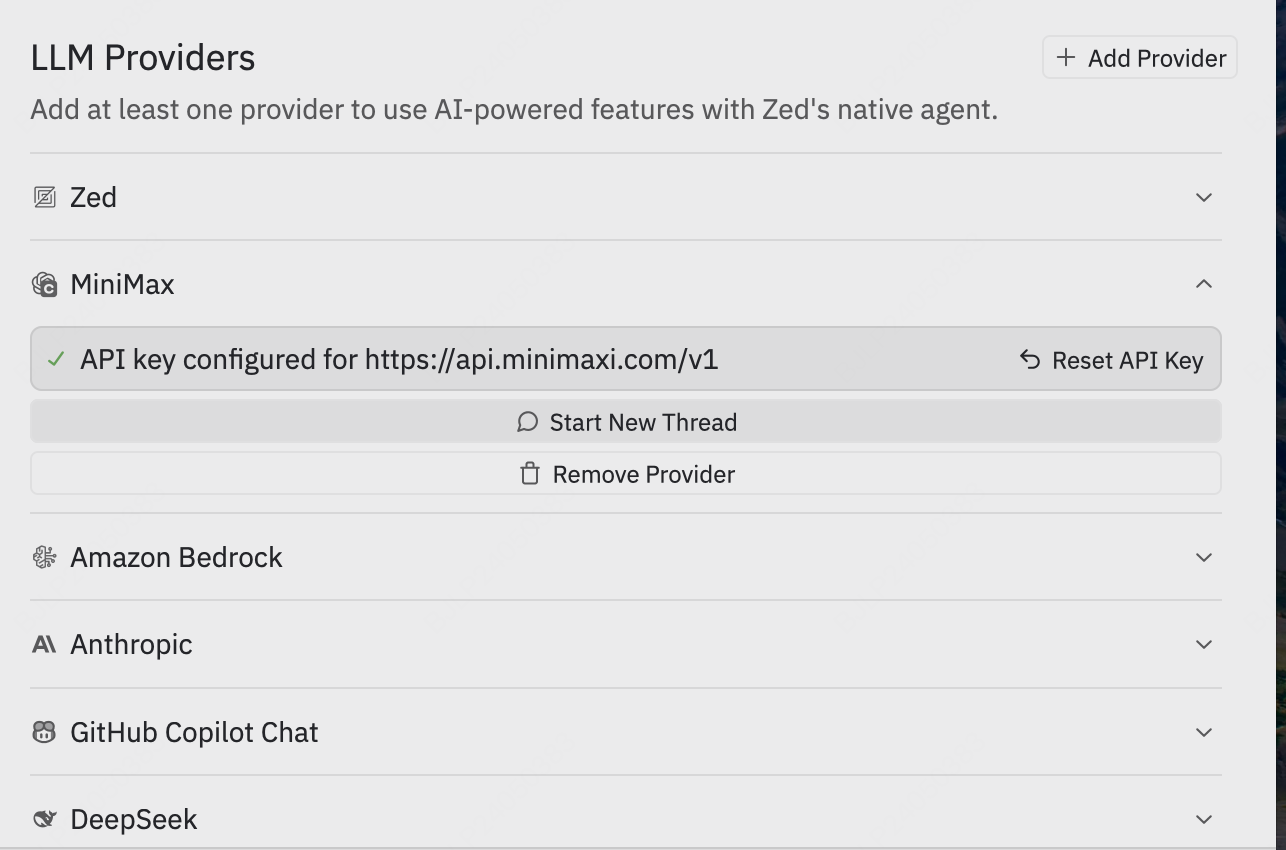Click the MiniMax provider logo icon

click(44, 285)
